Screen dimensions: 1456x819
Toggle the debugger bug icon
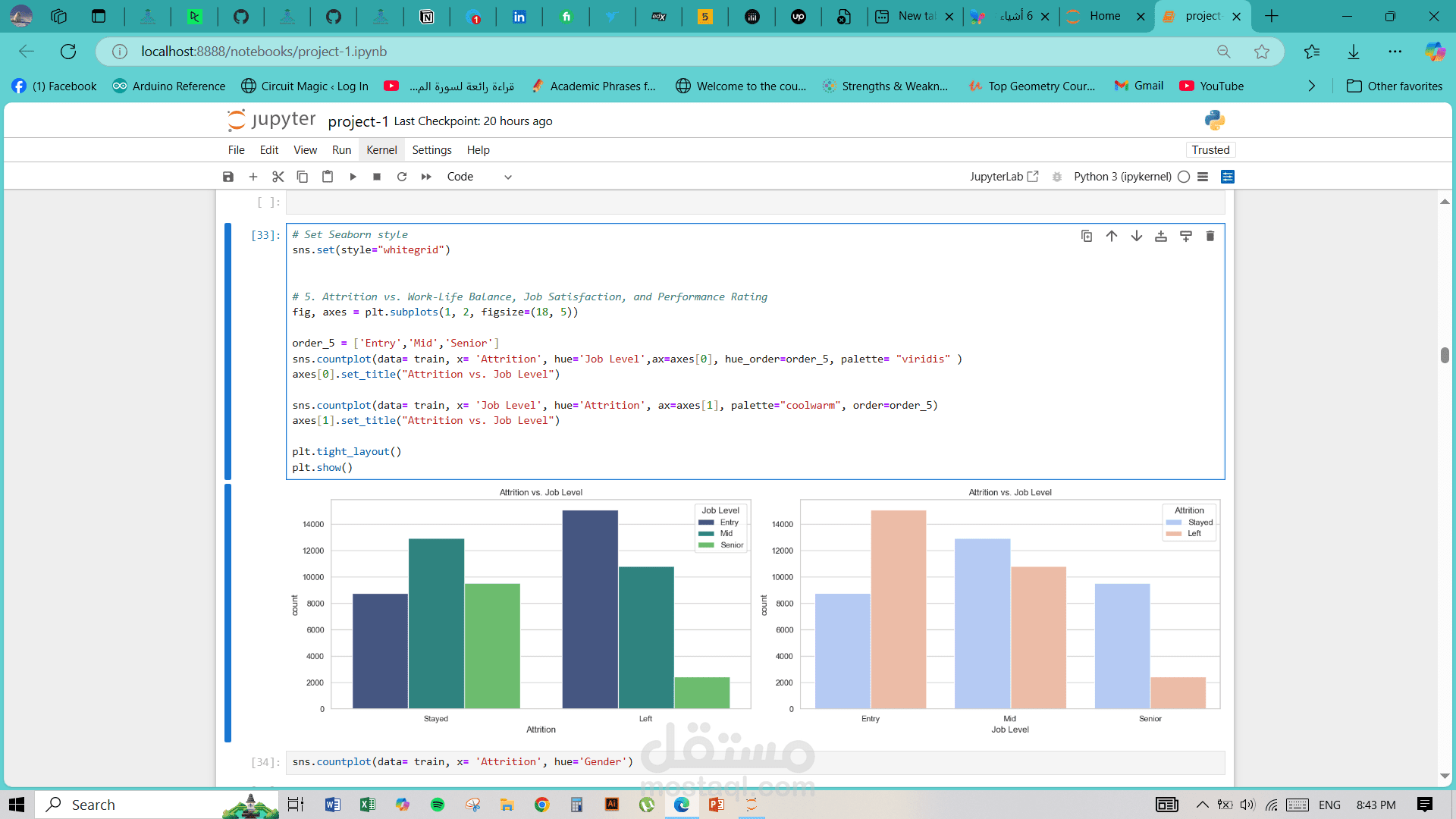(1057, 177)
